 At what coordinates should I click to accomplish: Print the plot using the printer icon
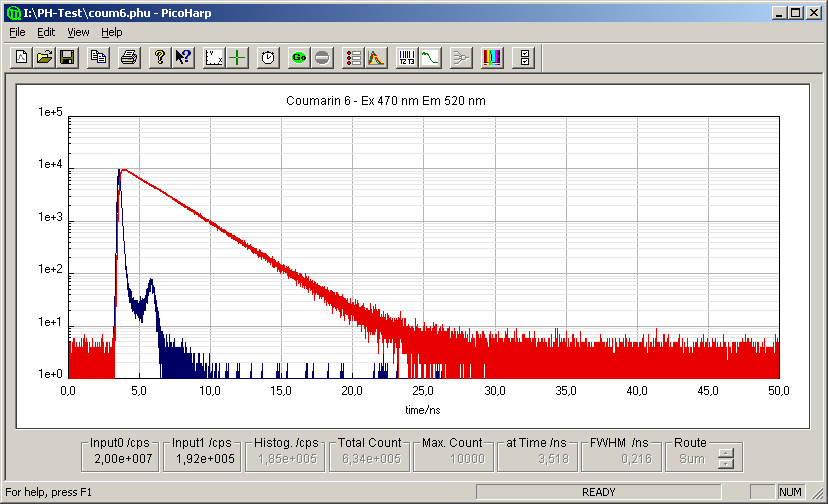tap(128, 58)
